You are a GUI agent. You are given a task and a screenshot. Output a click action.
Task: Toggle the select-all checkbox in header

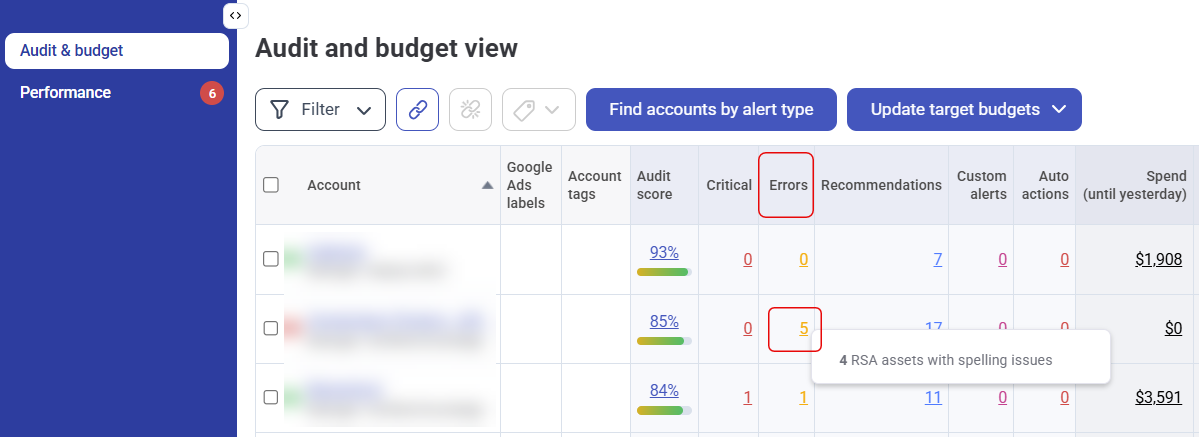271,185
